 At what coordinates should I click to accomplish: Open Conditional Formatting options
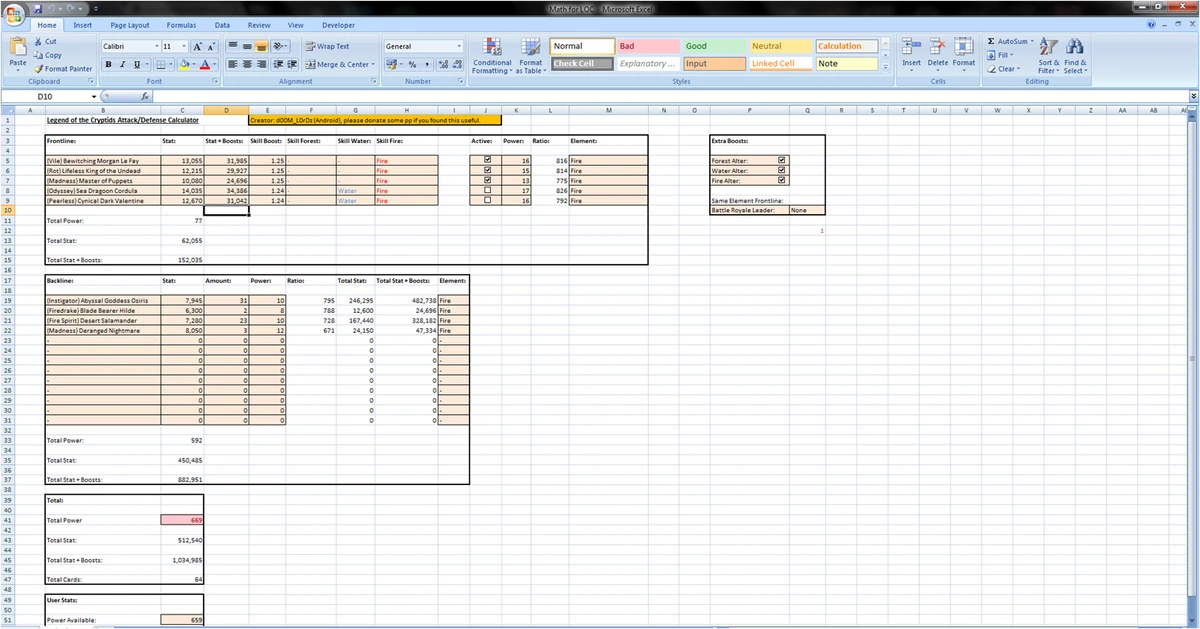coord(491,54)
